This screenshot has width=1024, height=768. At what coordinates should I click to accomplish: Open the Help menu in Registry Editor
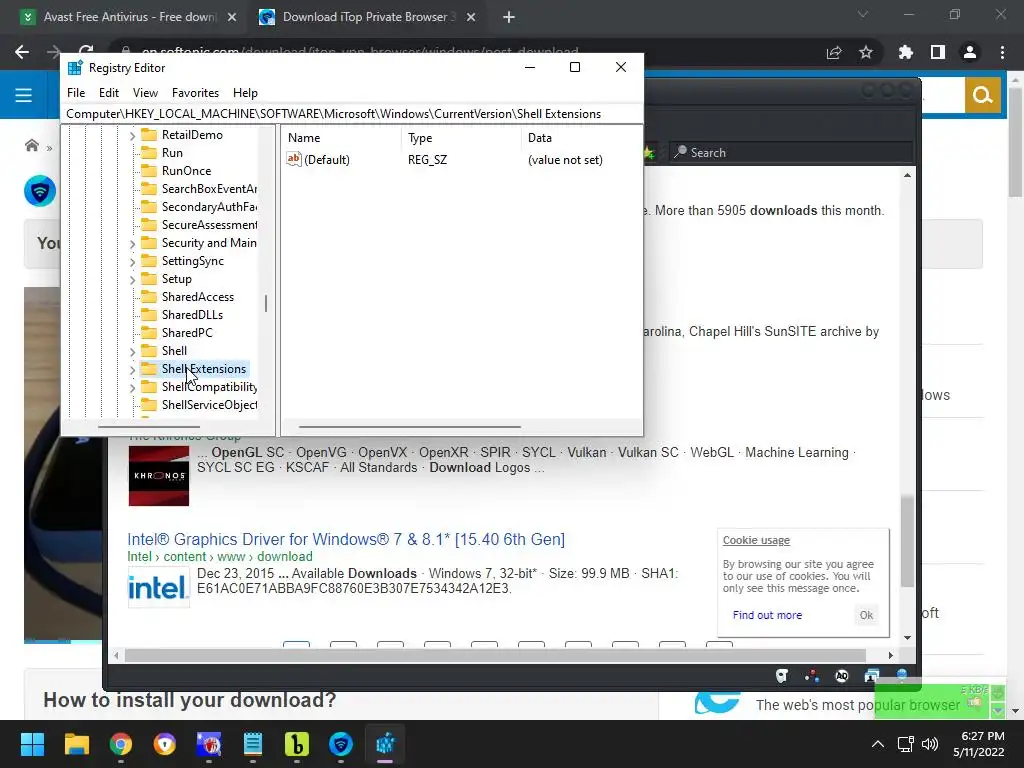(245, 93)
